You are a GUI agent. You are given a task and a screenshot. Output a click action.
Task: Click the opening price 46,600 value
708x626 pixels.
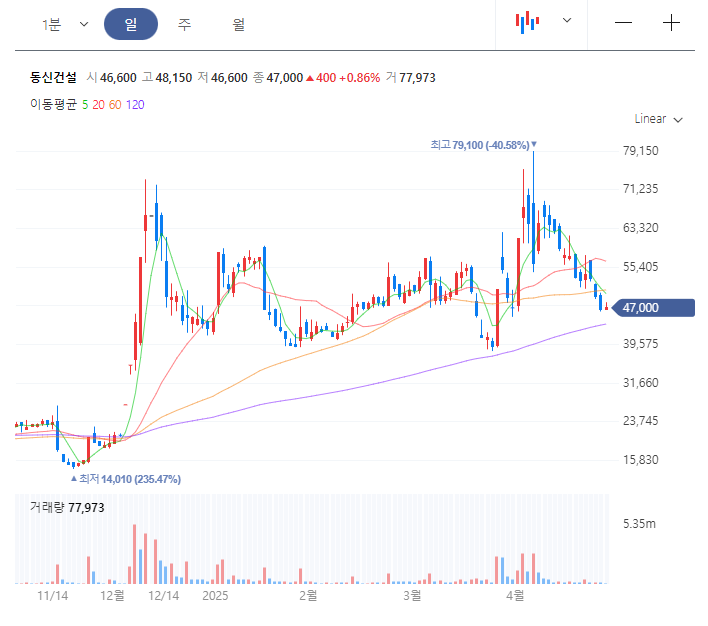click(118, 78)
